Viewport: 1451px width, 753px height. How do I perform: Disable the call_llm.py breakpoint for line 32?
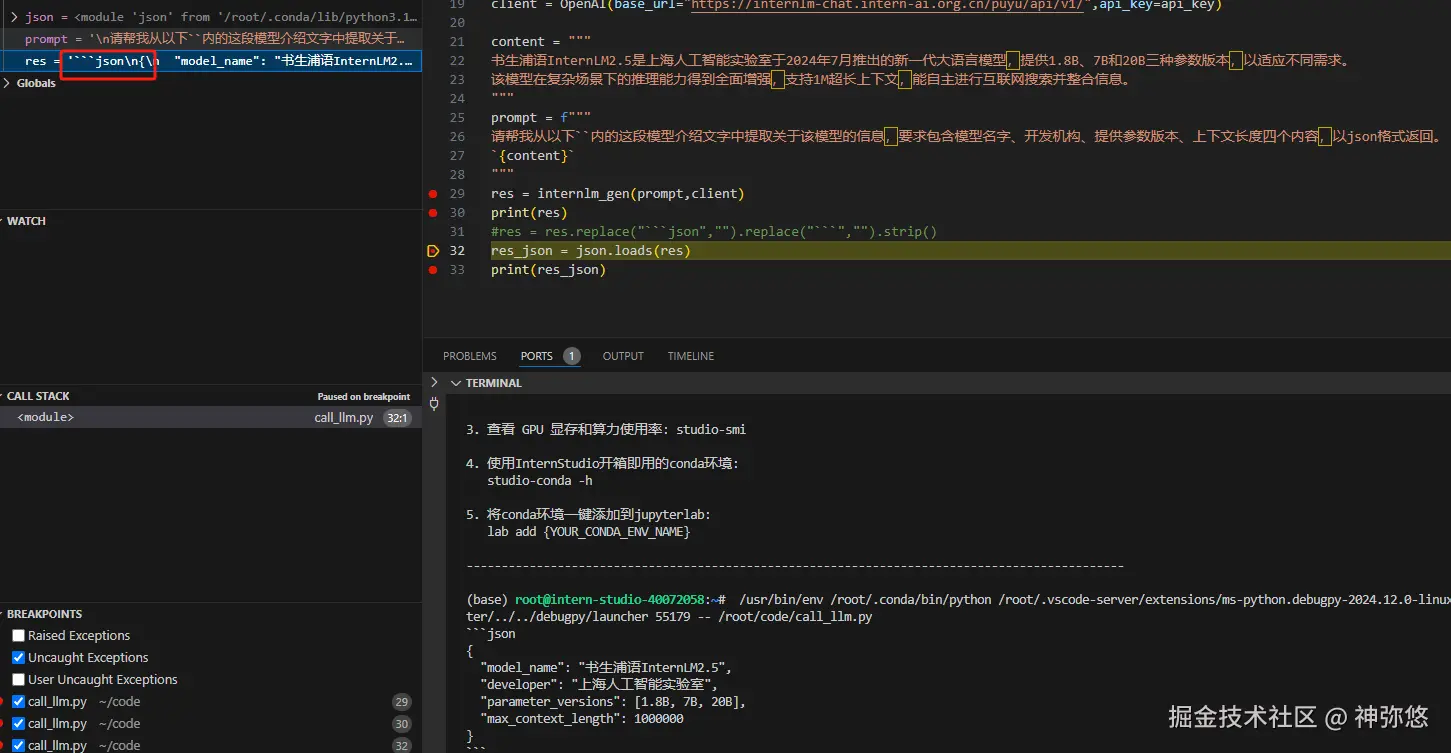click(x=18, y=746)
